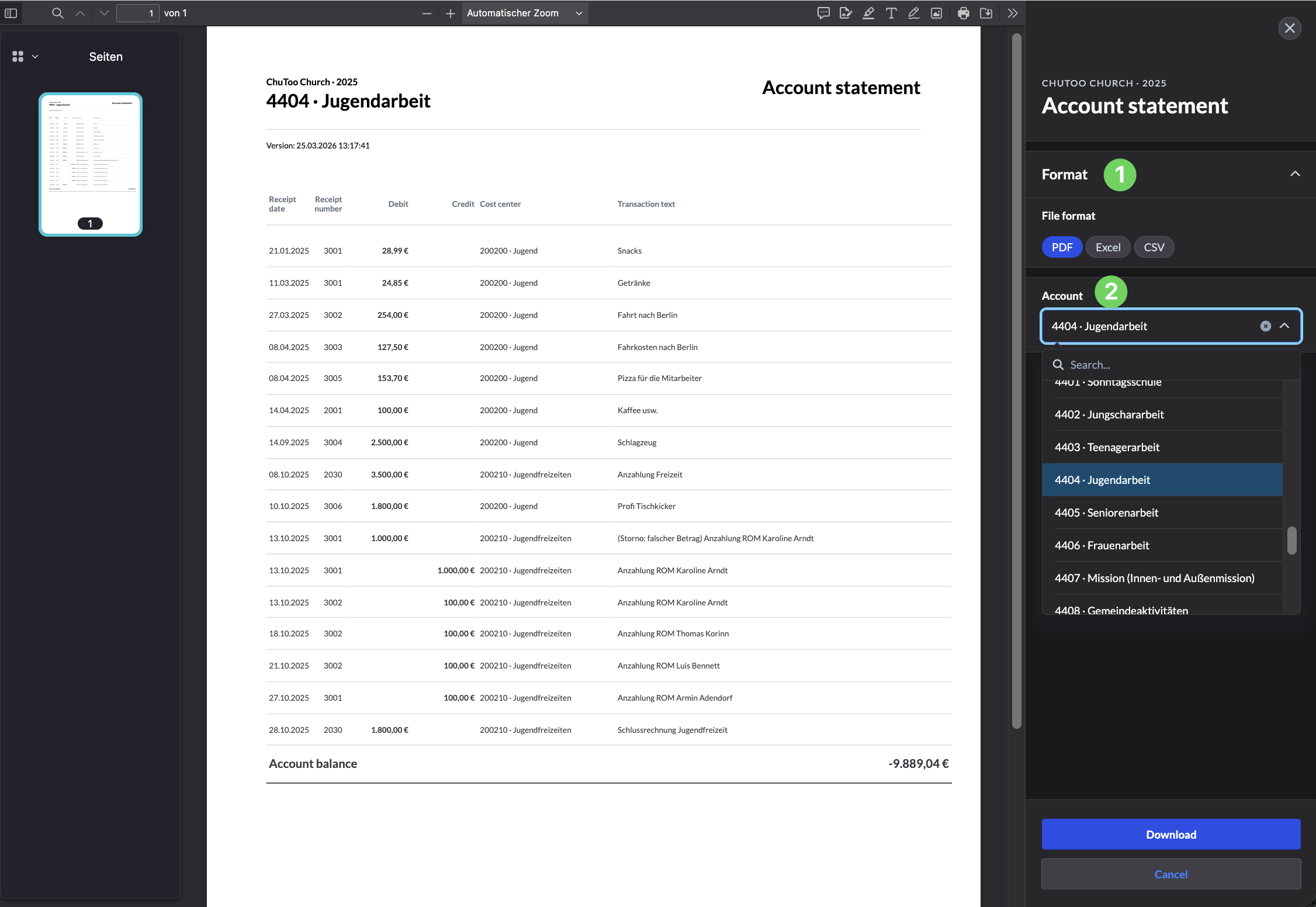Select CSV file format option
The image size is (1316, 907).
click(x=1154, y=247)
